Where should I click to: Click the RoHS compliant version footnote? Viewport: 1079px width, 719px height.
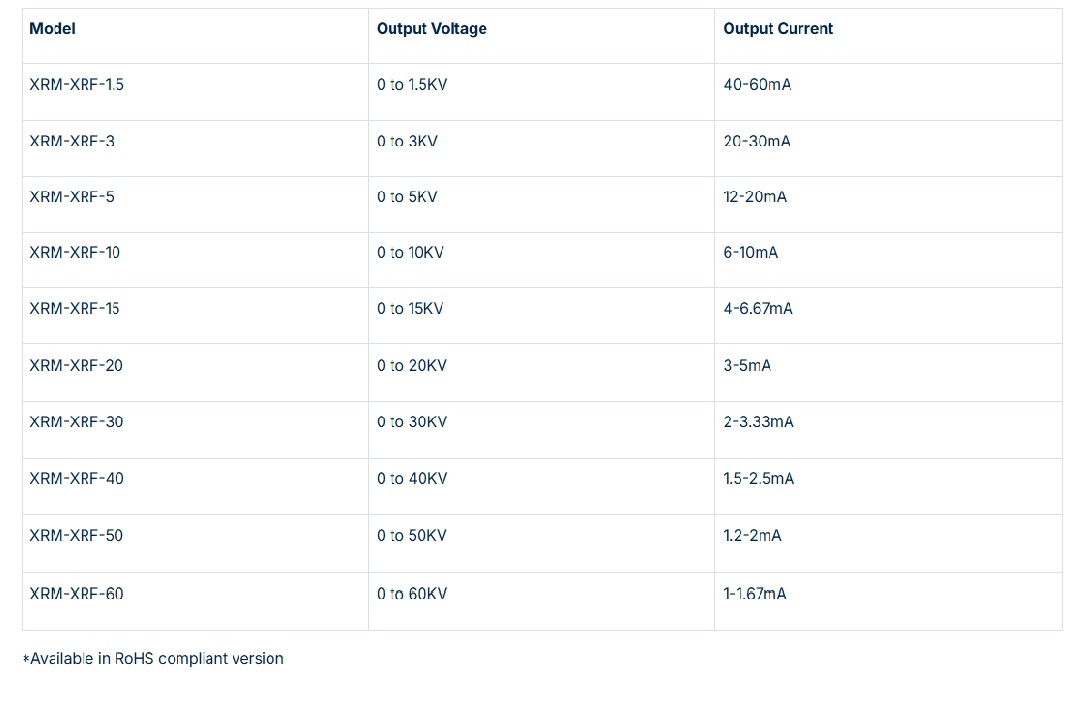pos(153,659)
